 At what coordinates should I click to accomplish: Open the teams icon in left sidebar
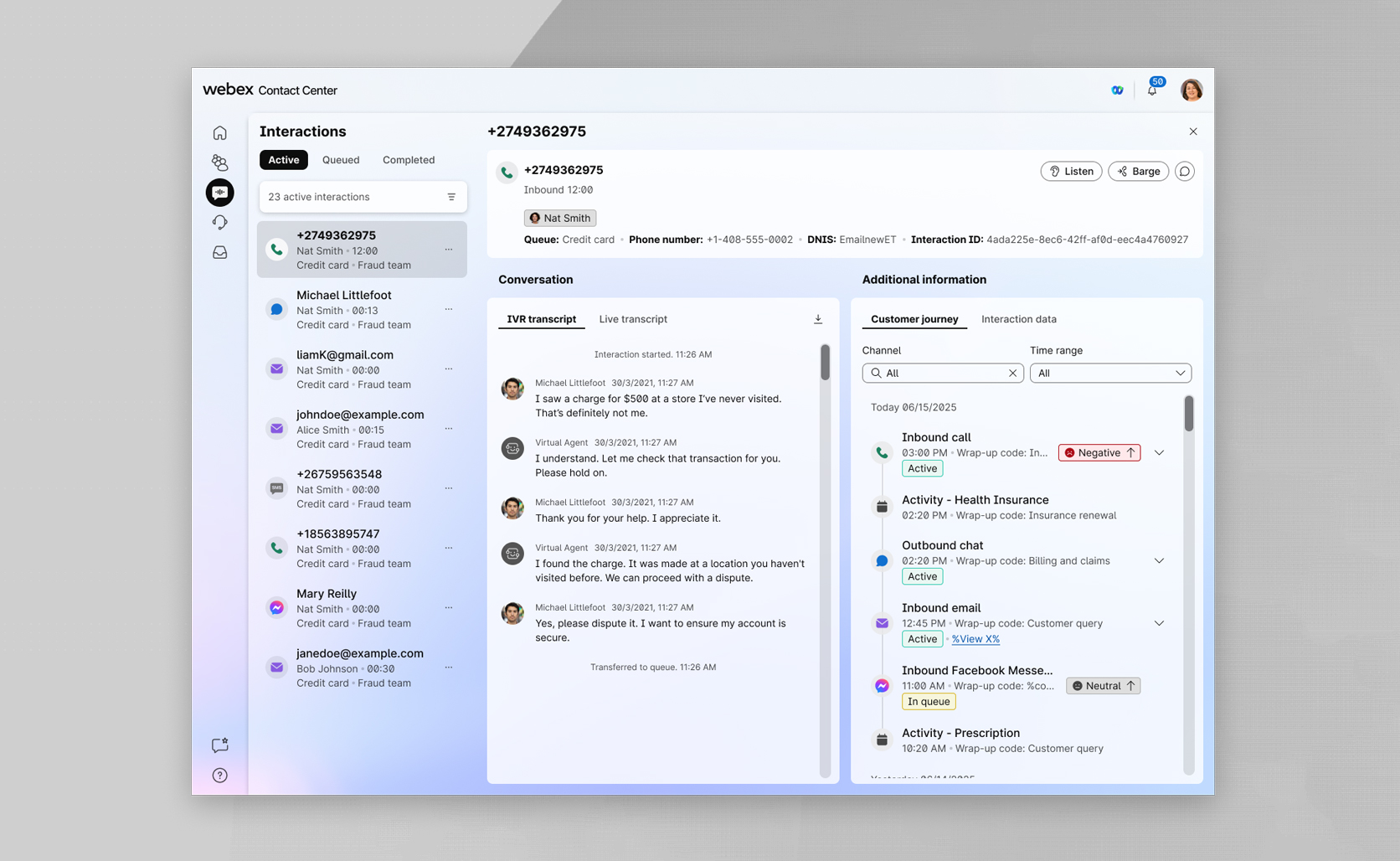tap(219, 162)
